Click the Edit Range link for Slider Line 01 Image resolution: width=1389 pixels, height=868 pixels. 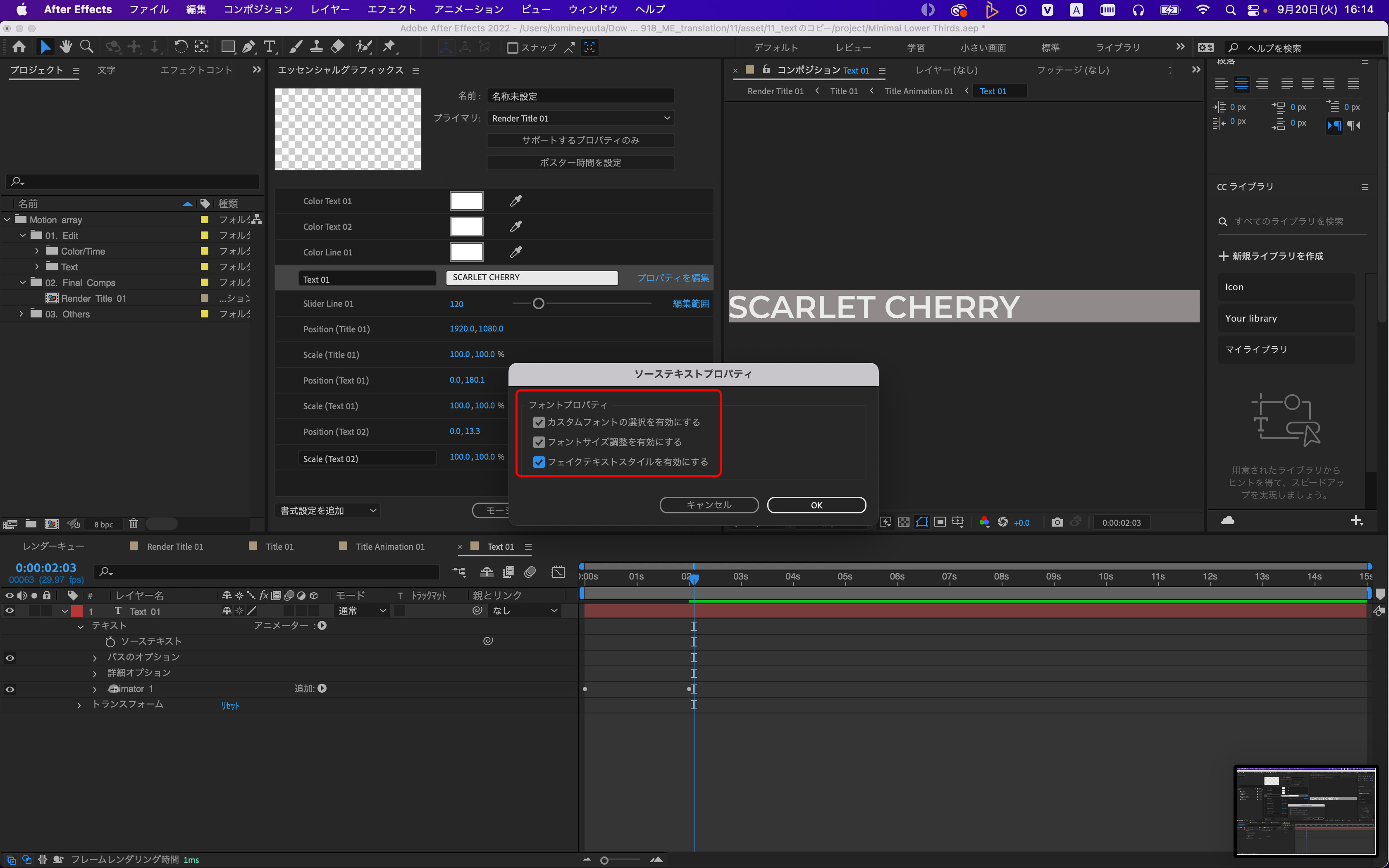tap(690, 304)
